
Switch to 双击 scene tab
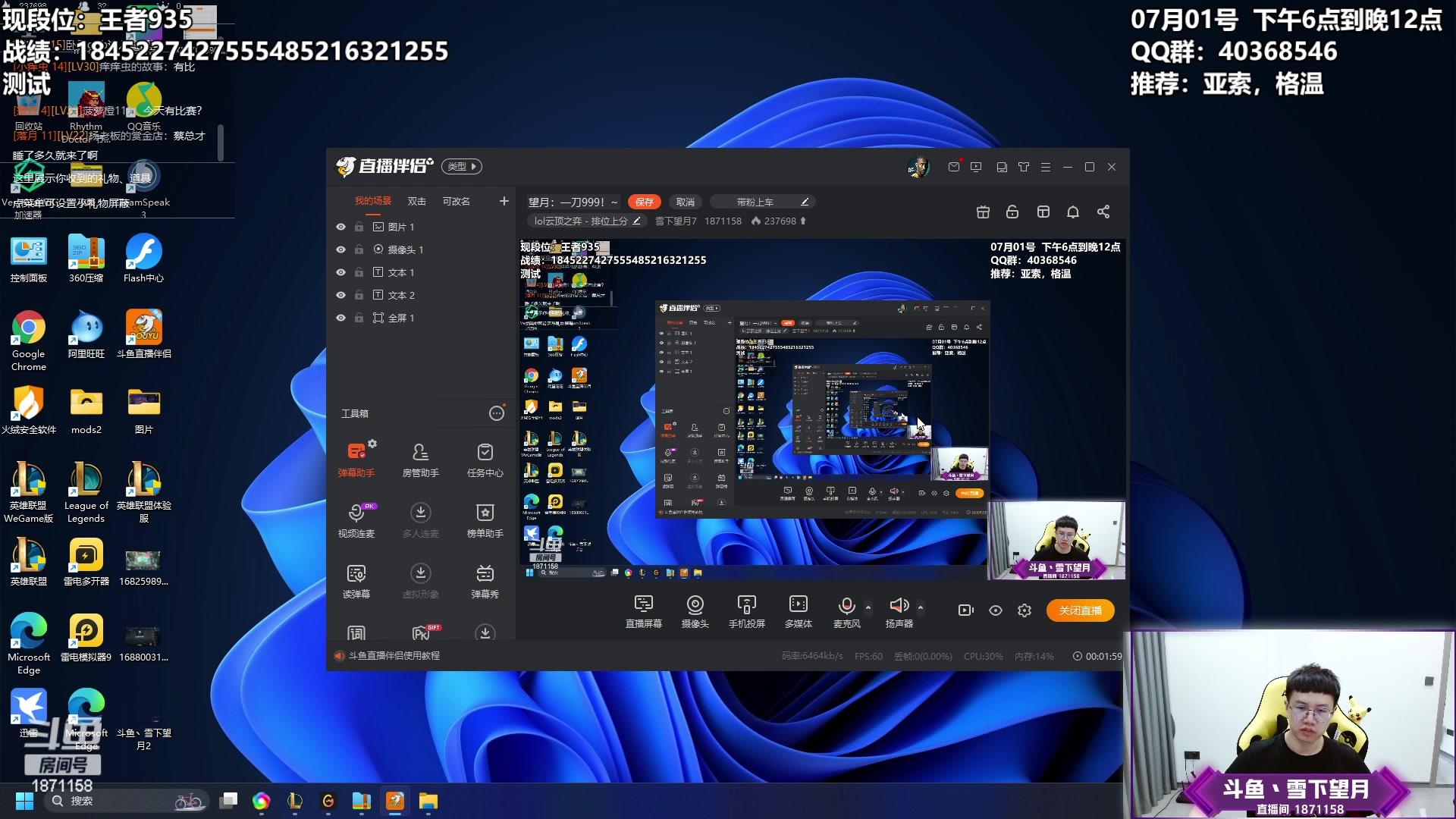pyautogui.click(x=417, y=201)
